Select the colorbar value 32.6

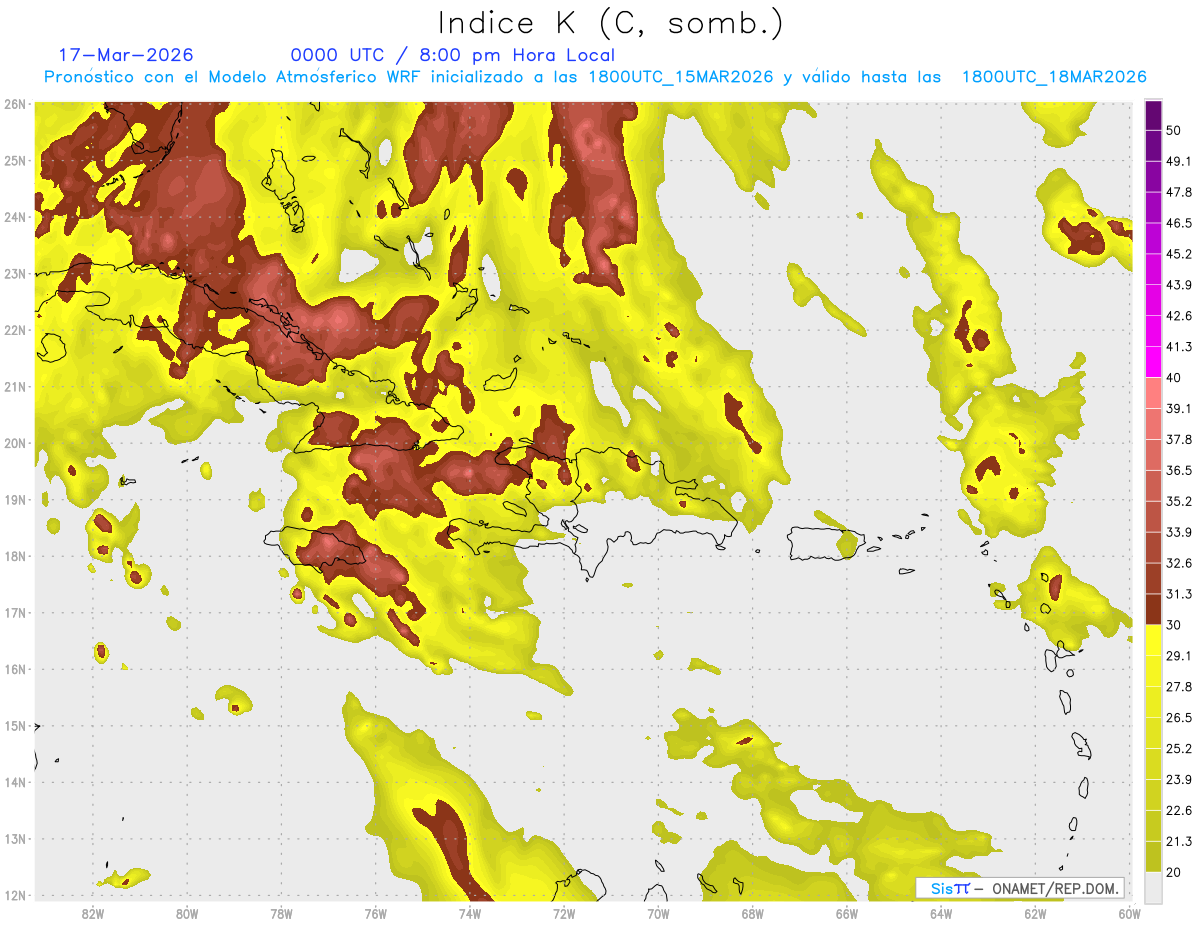(x=1179, y=563)
